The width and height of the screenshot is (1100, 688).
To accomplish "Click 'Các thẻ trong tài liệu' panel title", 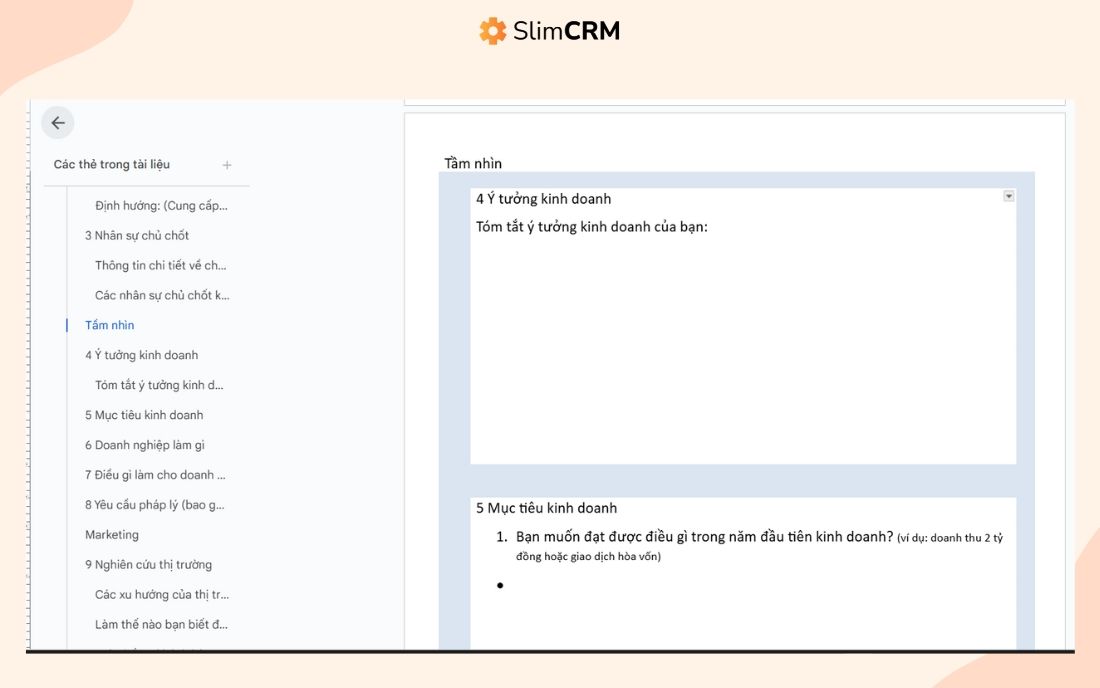I will pyautogui.click(x=112, y=164).
